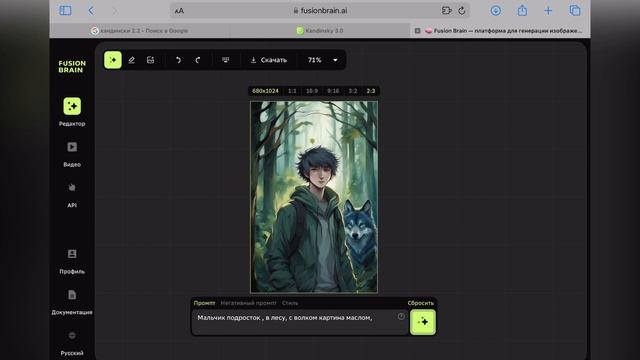Undo the last action
Viewport: 640px width, 360px height.
pyautogui.click(x=178, y=60)
